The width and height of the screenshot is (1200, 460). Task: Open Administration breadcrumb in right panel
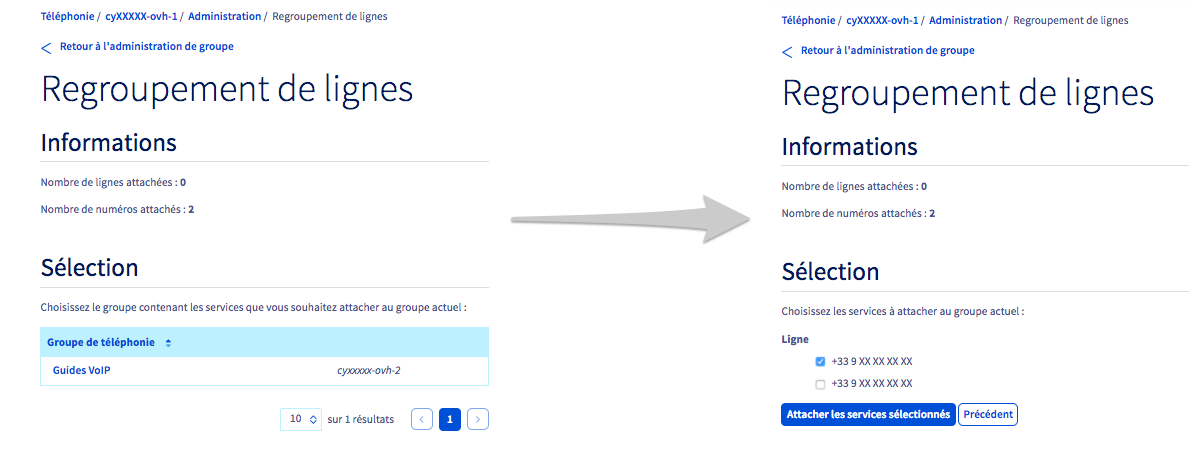click(x=965, y=20)
